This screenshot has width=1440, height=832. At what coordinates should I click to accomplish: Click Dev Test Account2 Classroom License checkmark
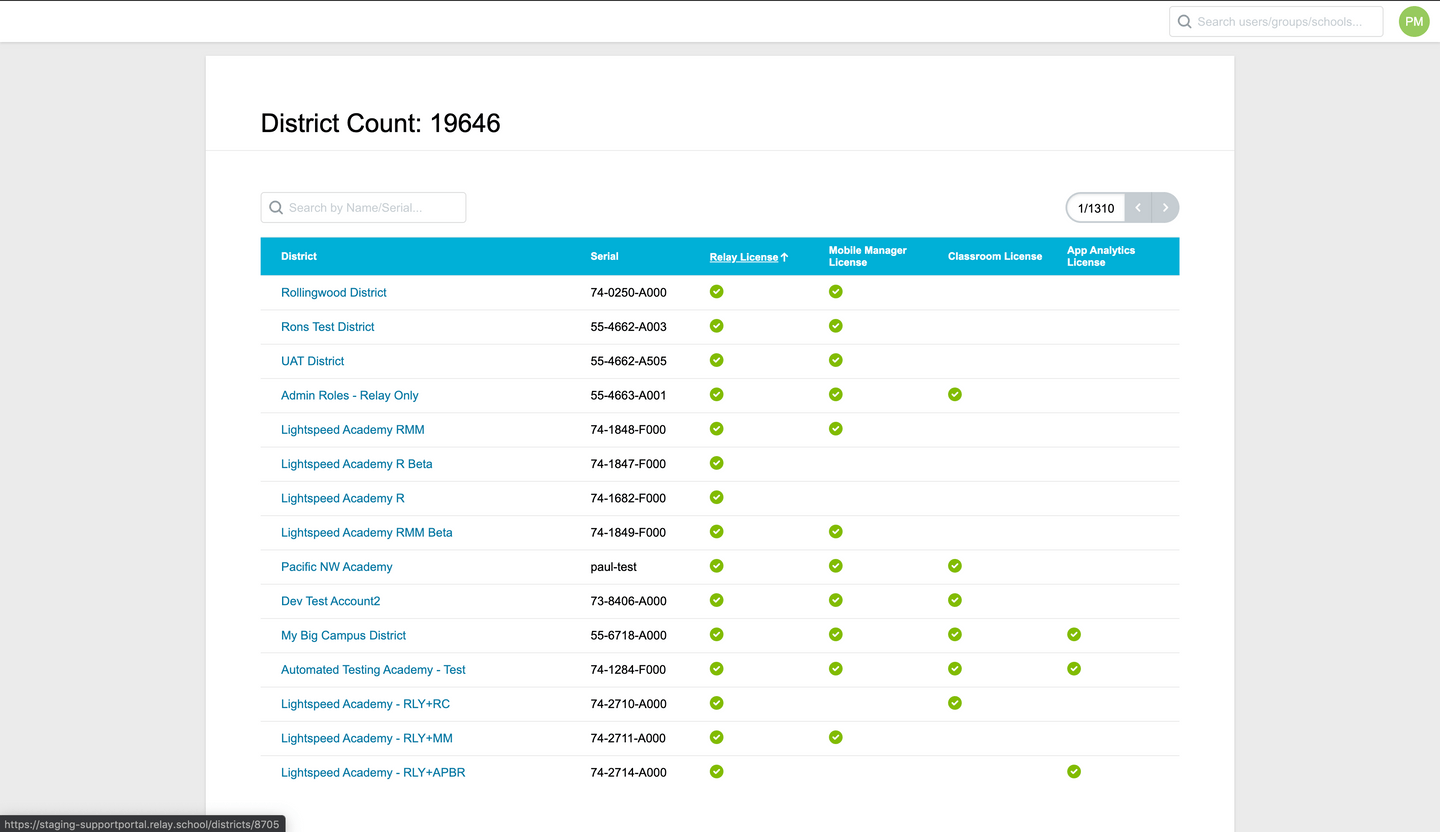(954, 600)
